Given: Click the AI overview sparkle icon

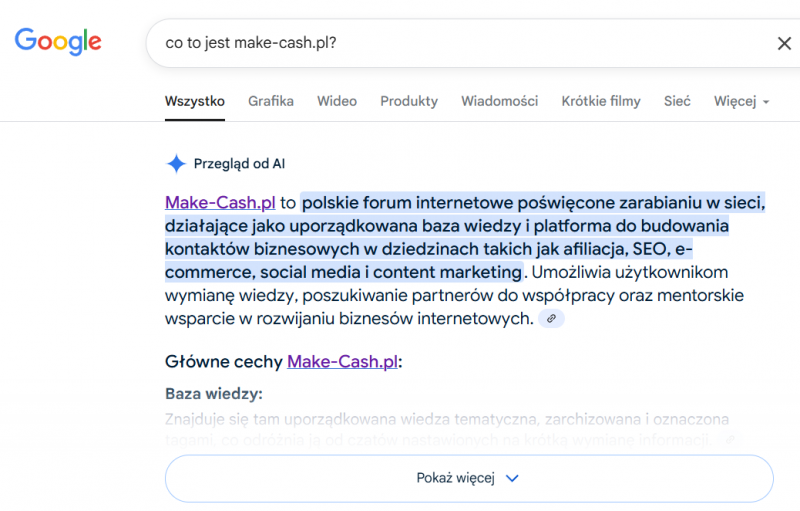Looking at the screenshot, I should click(176, 164).
